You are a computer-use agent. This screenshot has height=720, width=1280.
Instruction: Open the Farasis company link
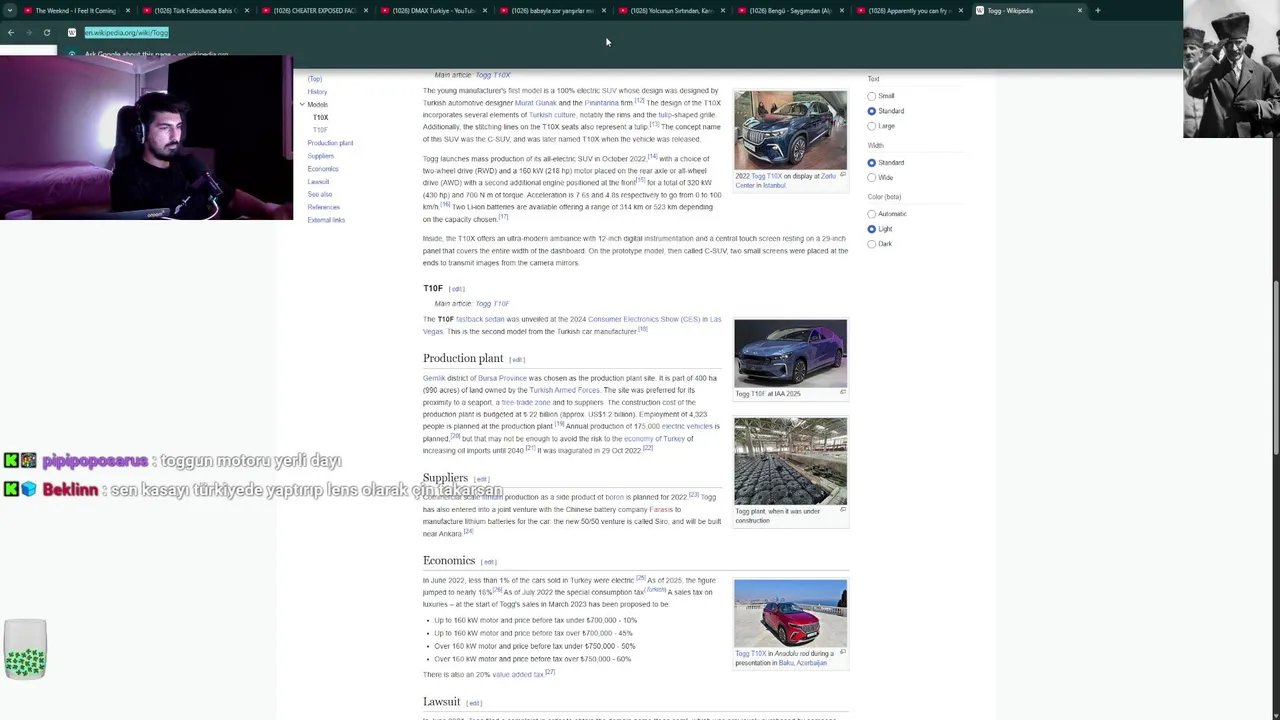661,509
